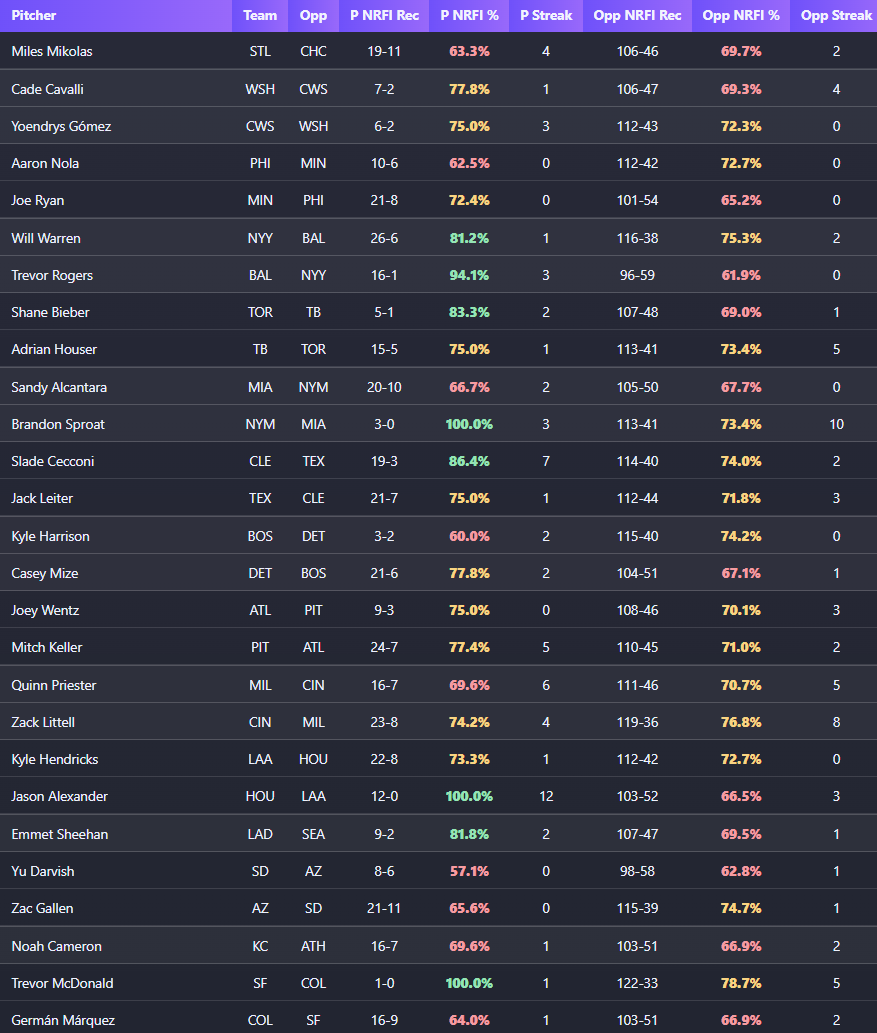This screenshot has height=1033, width=877.
Task: Click Yu Darvish's 98-58 opp record
Action: [637, 871]
